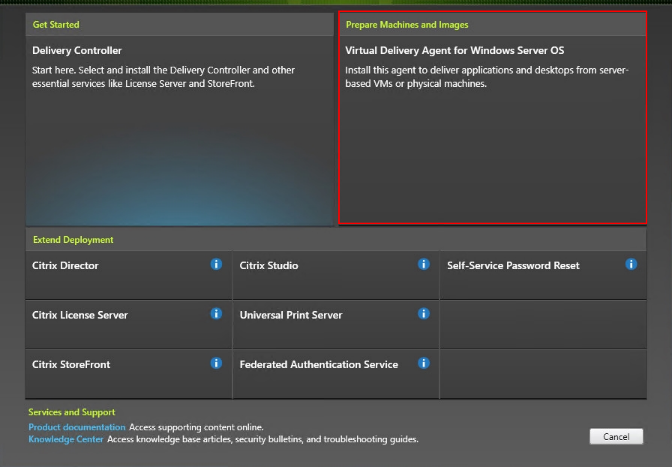The image size is (672, 467).
Task: Click the 'Install this agent to deliver' description
Action: [x=487, y=77]
